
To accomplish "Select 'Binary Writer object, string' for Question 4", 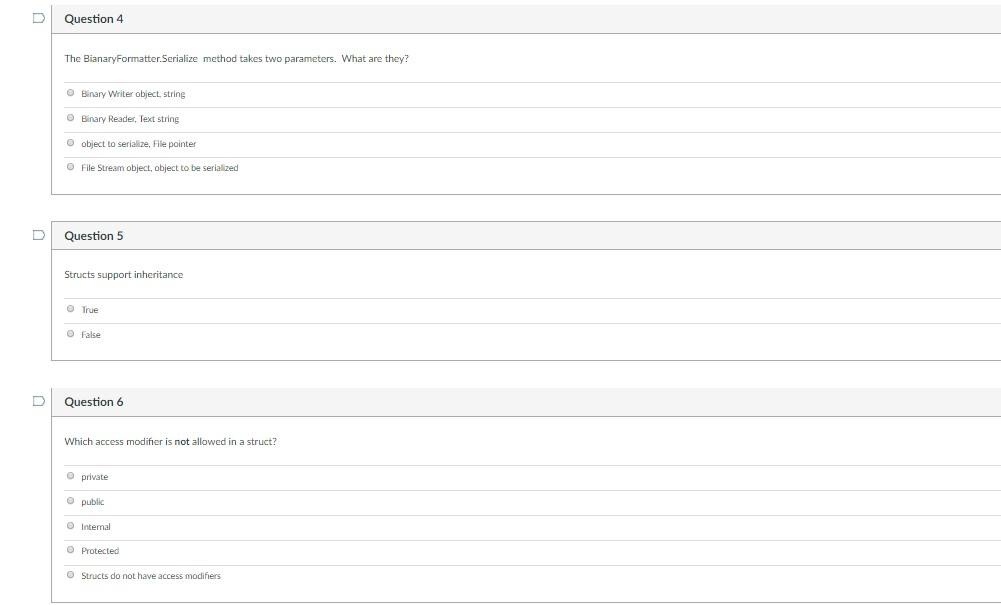I will (70, 92).
